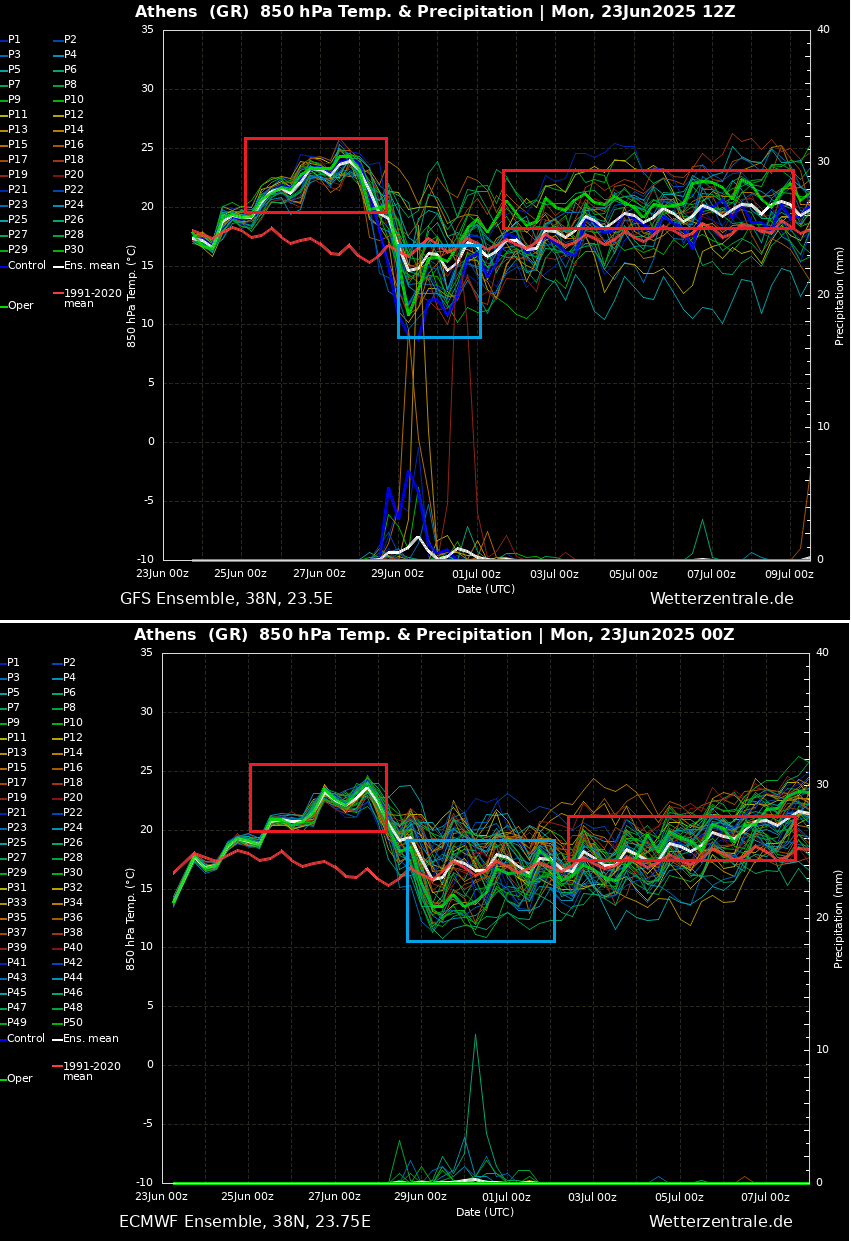Click the ECMWF chart title ending in 00Z
This screenshot has width=851, height=1241.
[x=434, y=635]
